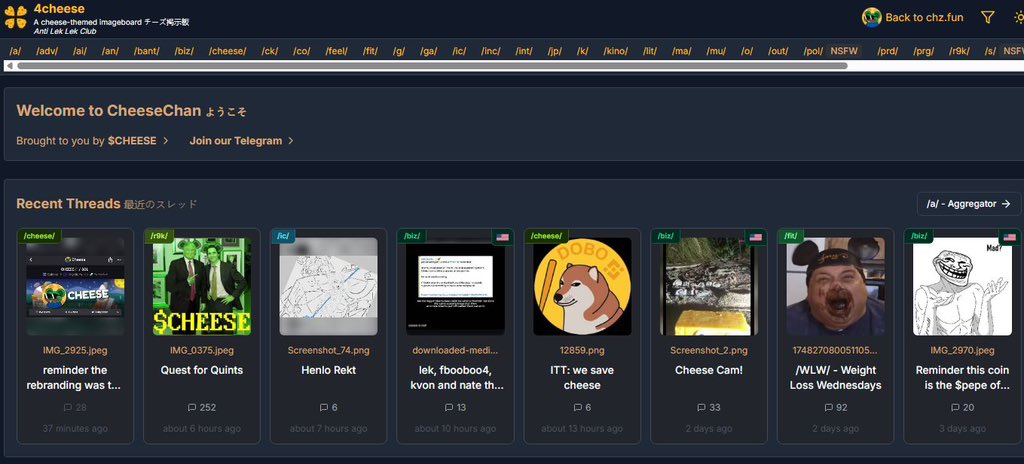Image resolution: width=1024 pixels, height=464 pixels.
Task: Go Back to chz.fun
Action: (x=924, y=18)
